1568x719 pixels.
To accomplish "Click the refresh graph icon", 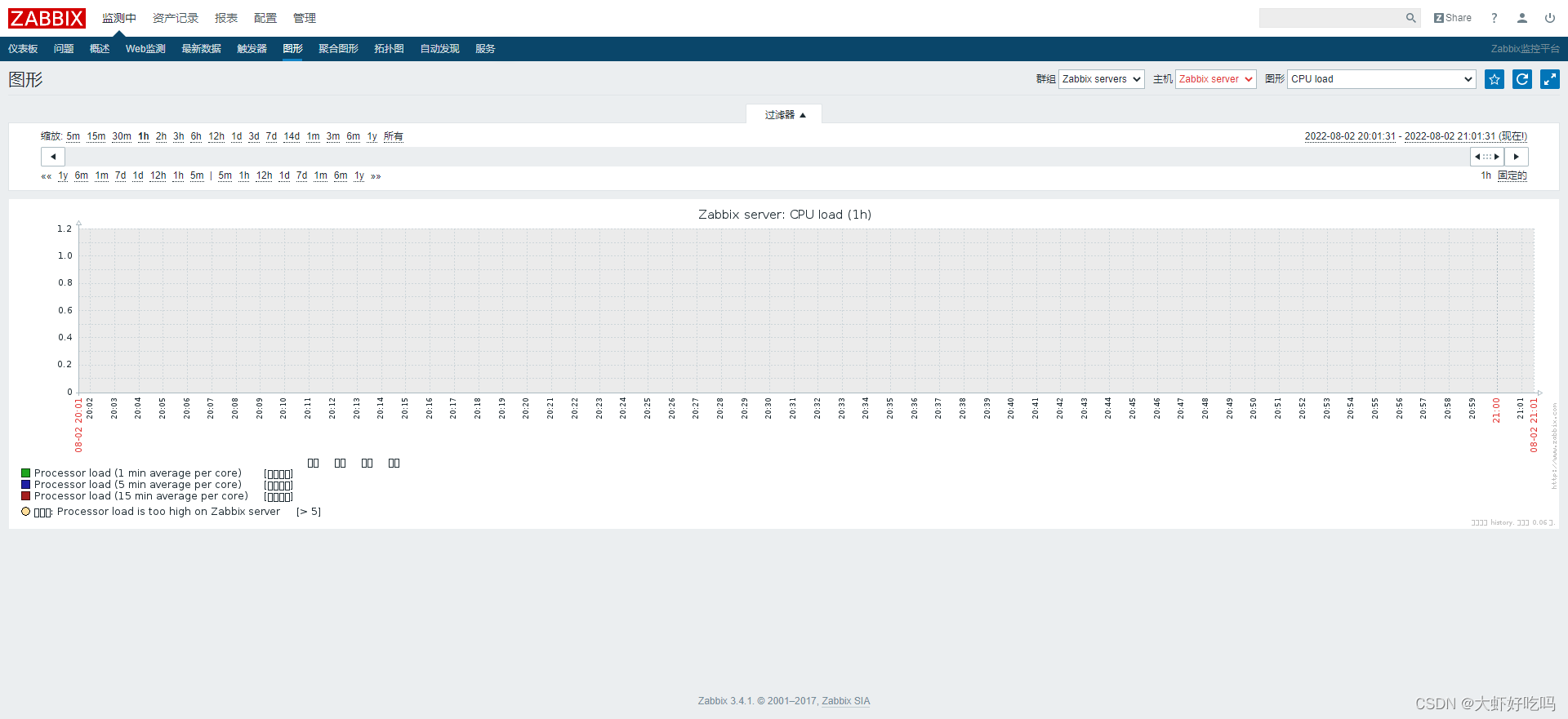I will pyautogui.click(x=1522, y=79).
